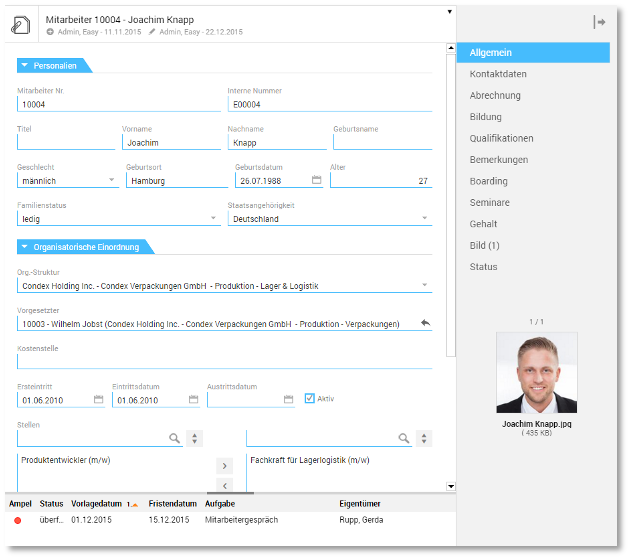Click the Rupp, Gerda owner cell

pos(361,520)
